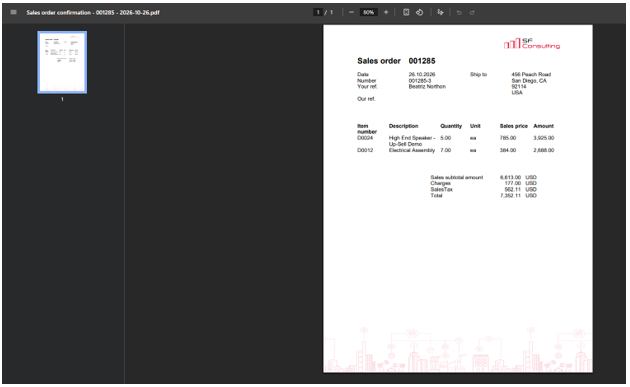The image size is (630, 387).
Task: Click the Total value 7,352.11
Action: 510,195
